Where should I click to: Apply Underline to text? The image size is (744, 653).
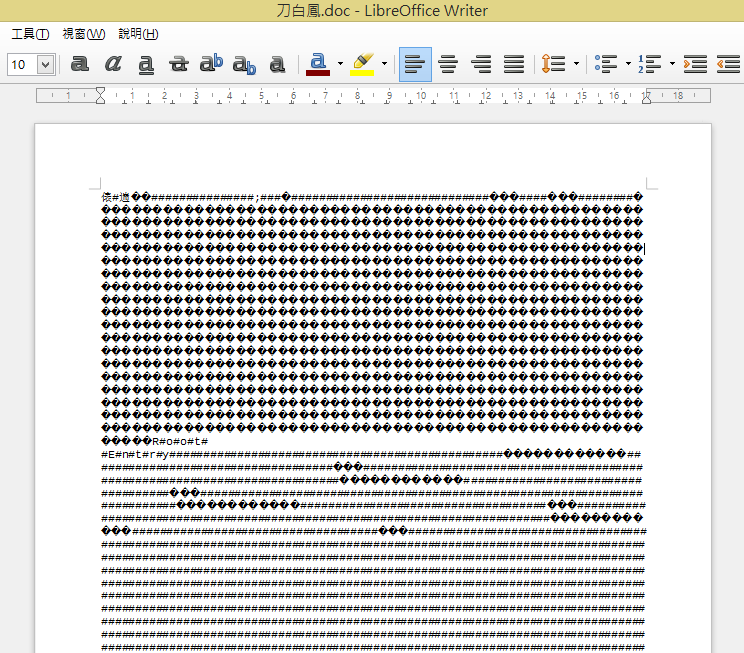[x=146, y=64]
